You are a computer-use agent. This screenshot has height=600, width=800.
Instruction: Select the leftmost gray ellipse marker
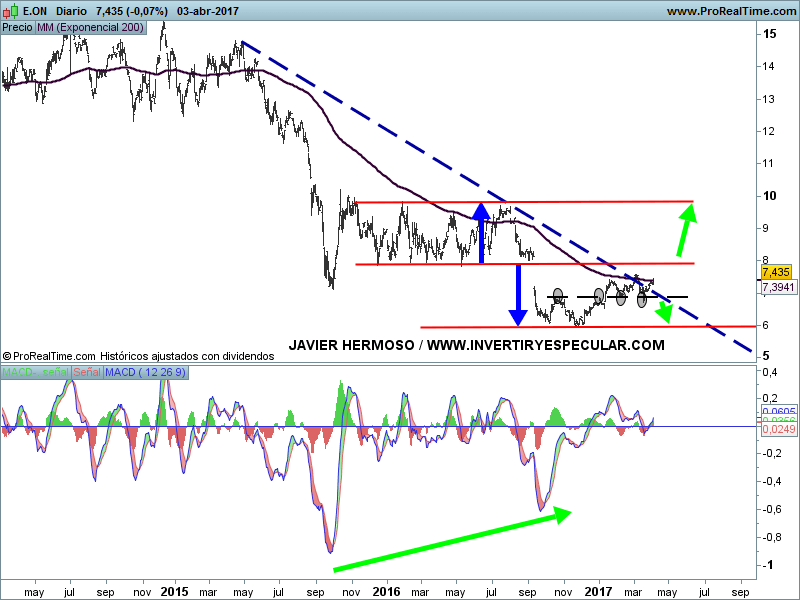(x=558, y=296)
